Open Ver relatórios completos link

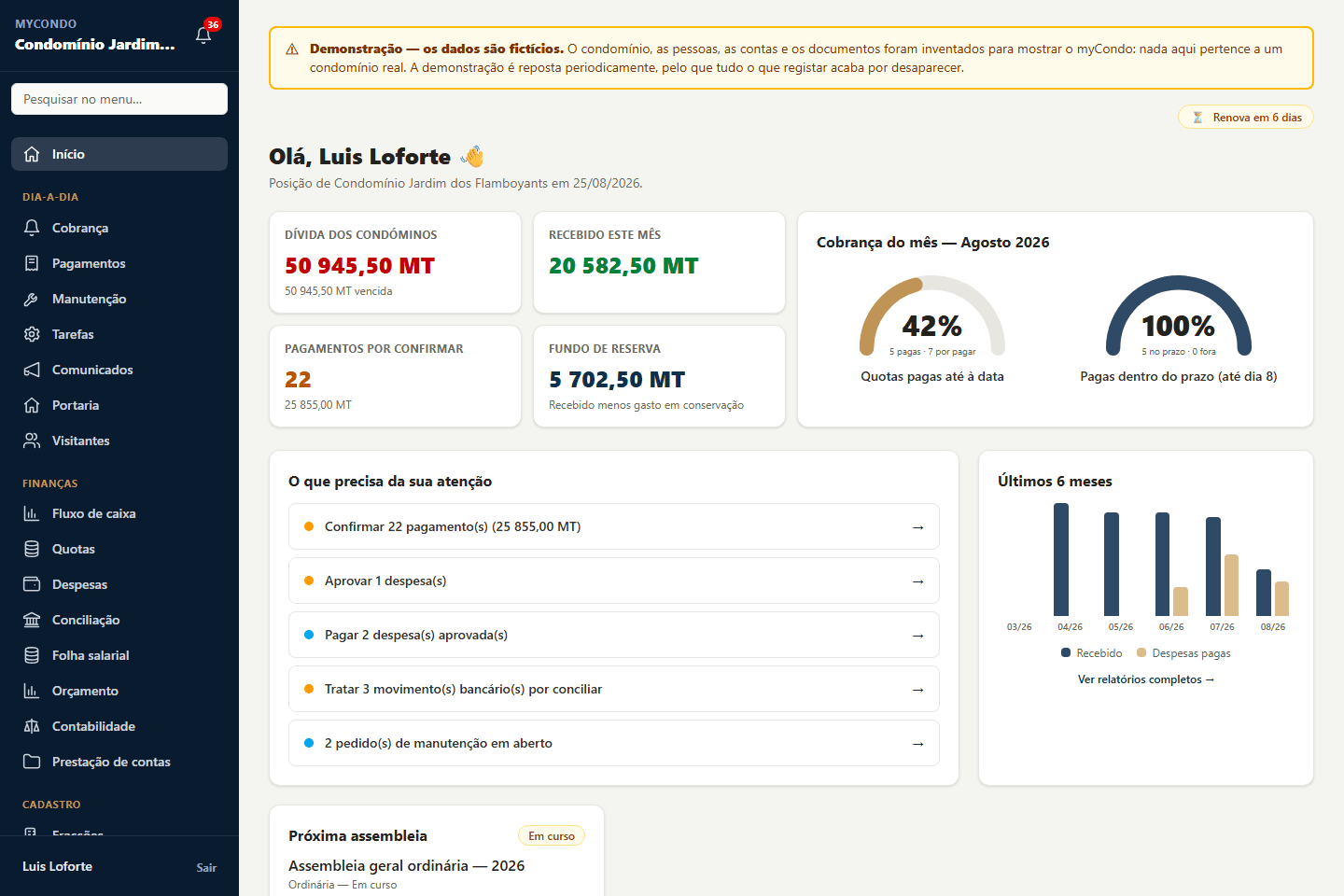click(1145, 679)
